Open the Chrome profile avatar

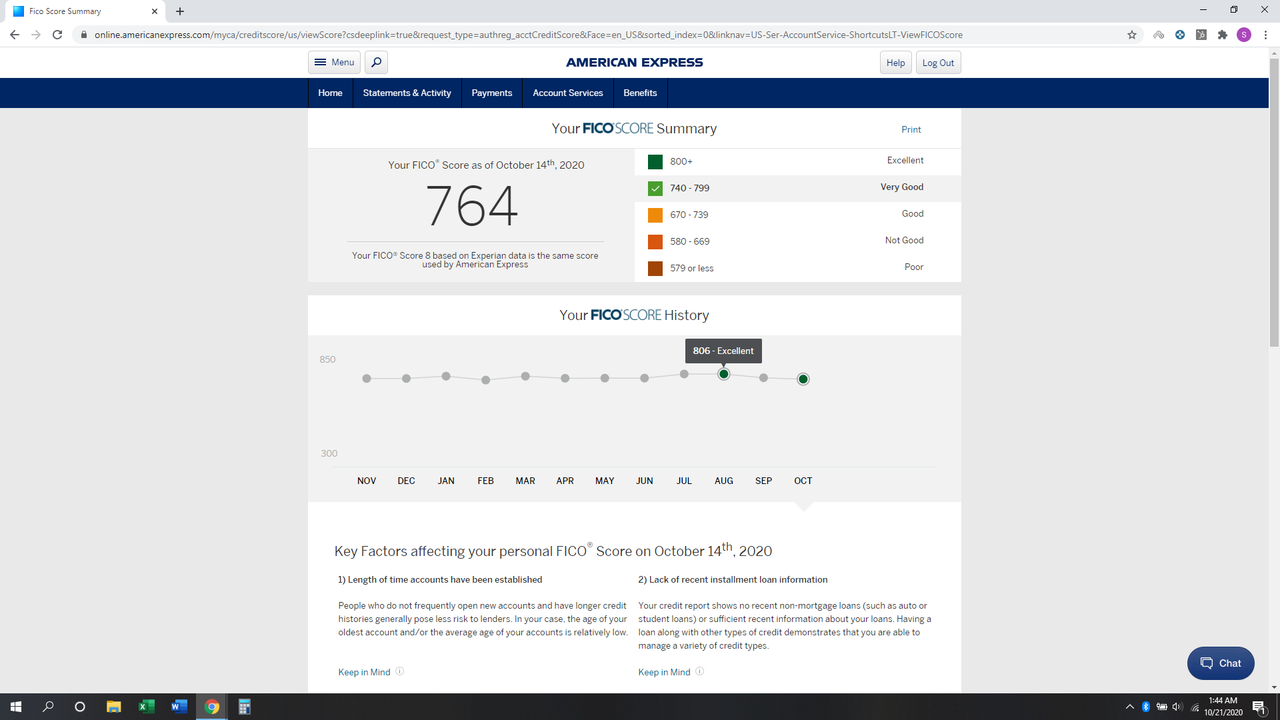click(x=1244, y=34)
